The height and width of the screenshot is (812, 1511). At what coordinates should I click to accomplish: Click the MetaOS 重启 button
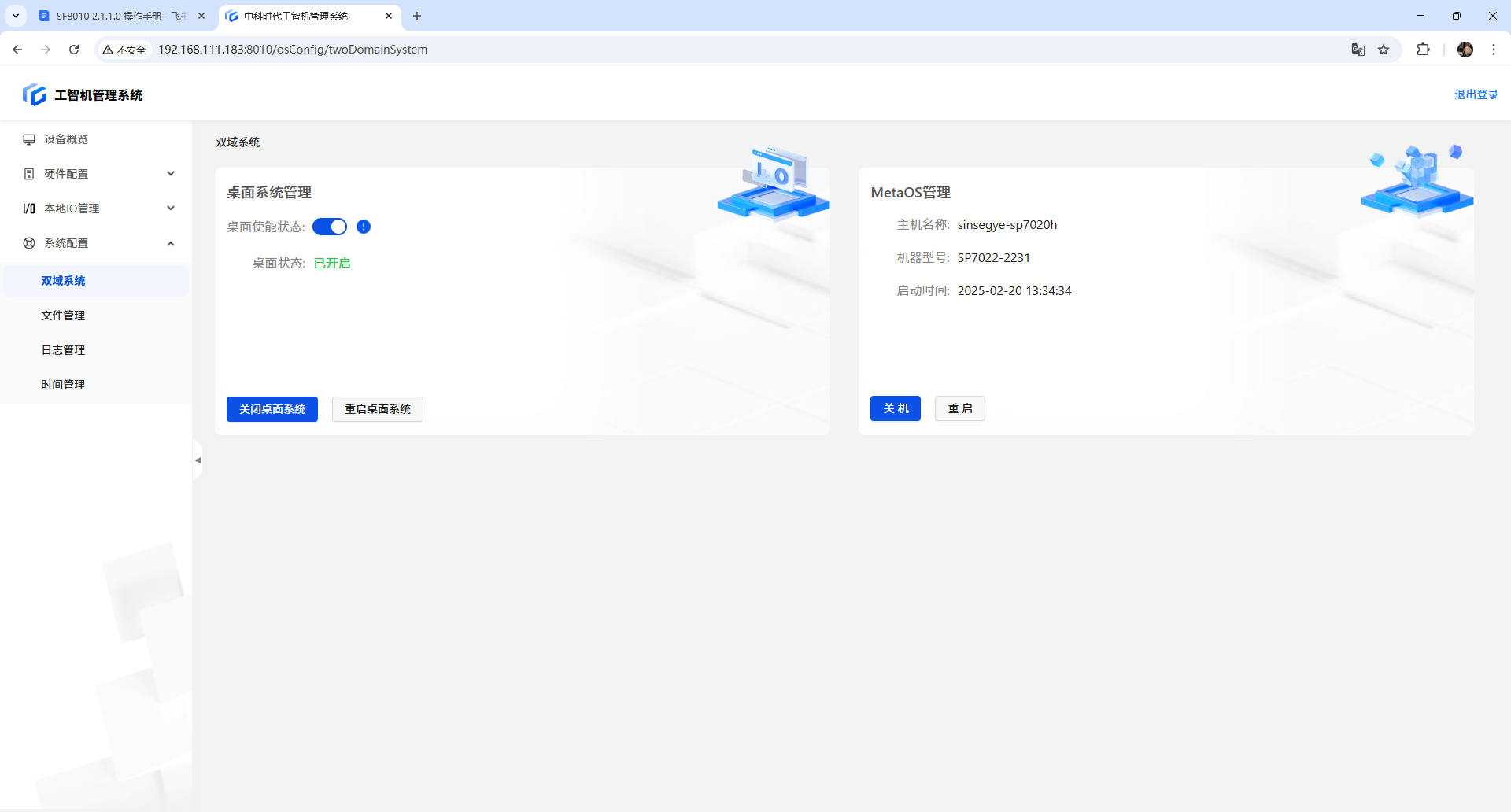(x=960, y=408)
